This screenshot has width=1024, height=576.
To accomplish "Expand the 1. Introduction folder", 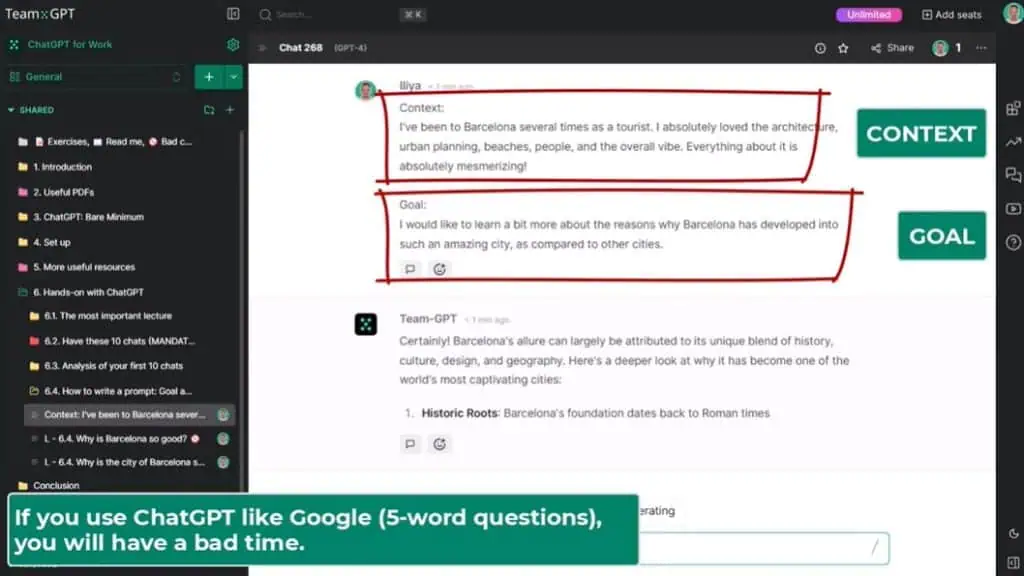I will coord(63,167).
